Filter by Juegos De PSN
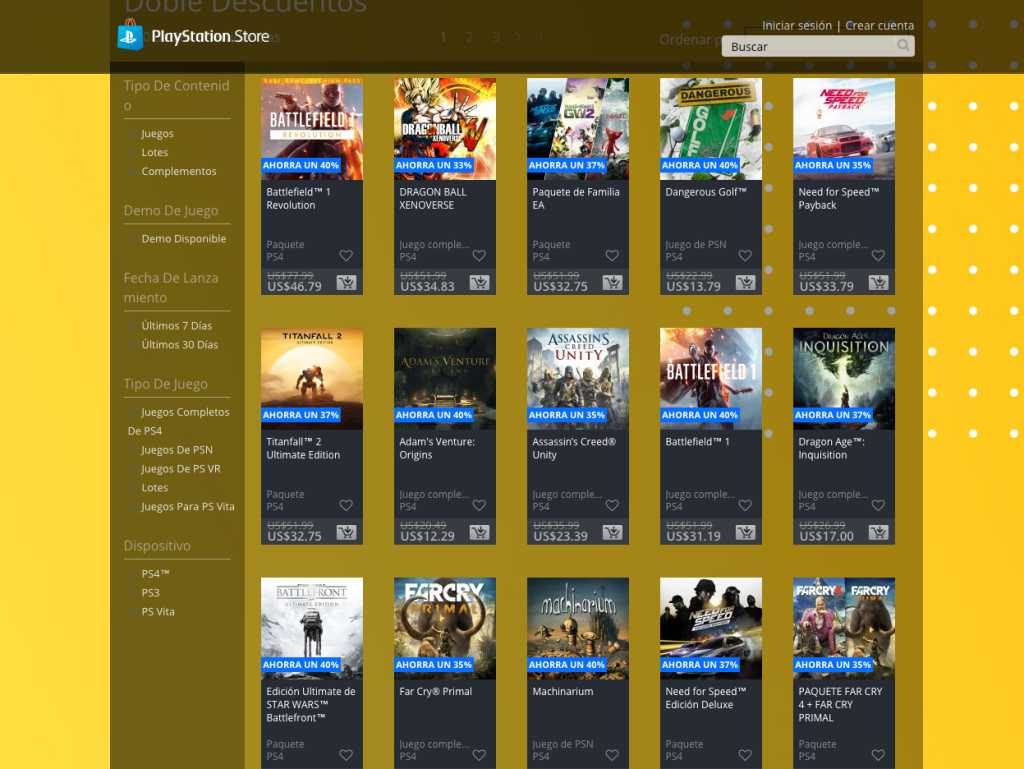The width and height of the screenshot is (1024, 769). coord(177,450)
